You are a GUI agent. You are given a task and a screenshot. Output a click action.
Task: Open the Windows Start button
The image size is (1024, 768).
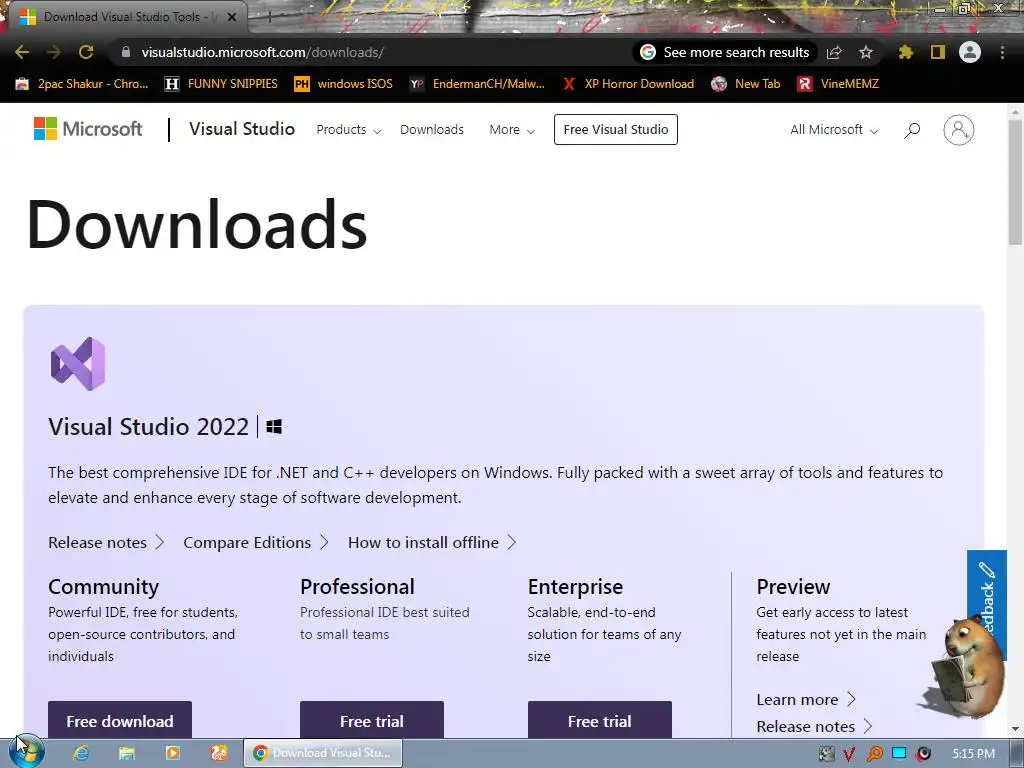pyautogui.click(x=26, y=753)
